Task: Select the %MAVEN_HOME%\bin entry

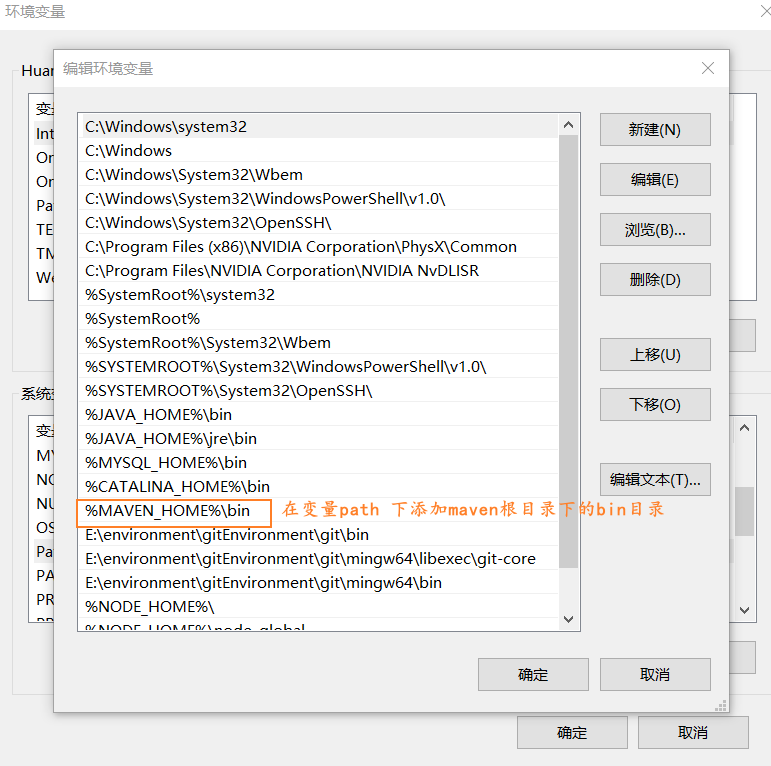Action: pos(319,511)
